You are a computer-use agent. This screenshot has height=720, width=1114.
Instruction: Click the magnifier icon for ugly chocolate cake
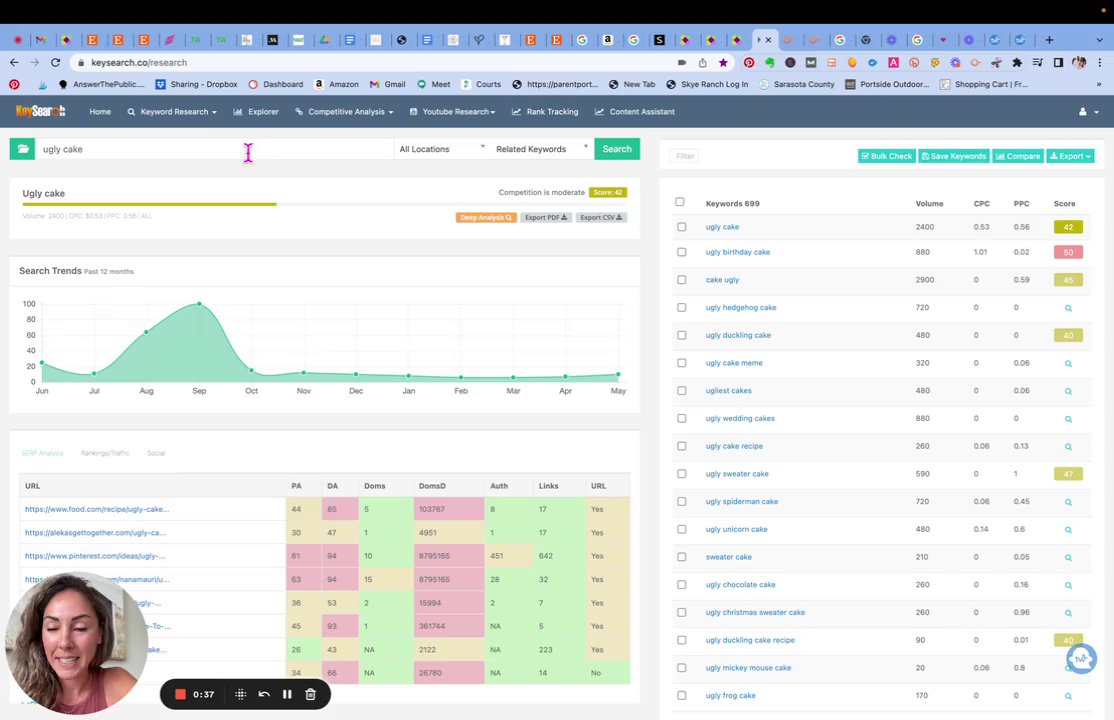point(1068,585)
